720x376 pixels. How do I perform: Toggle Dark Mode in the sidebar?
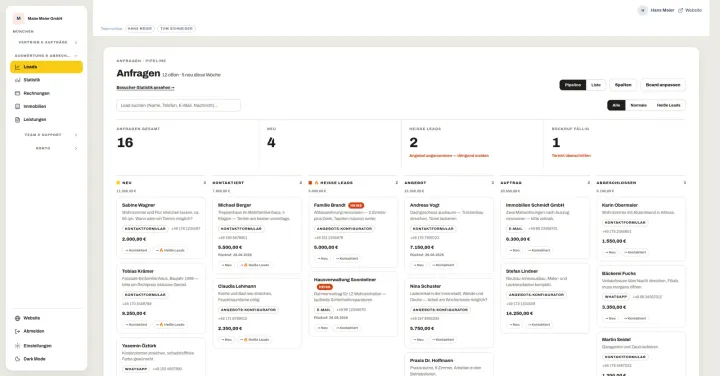click(x=46, y=359)
